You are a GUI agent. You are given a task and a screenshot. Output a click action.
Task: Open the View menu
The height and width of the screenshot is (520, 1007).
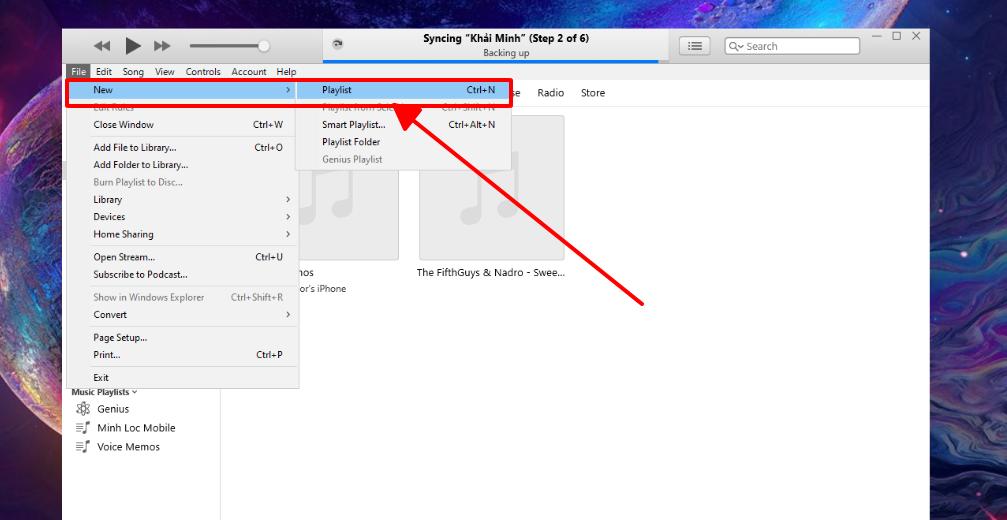click(x=164, y=71)
